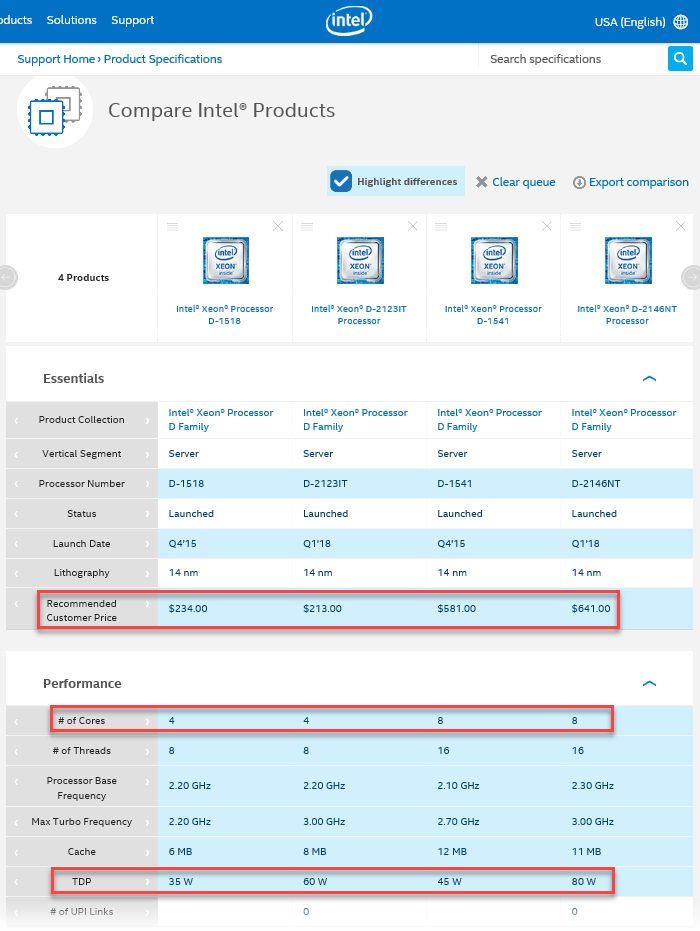Select the Q1'18 launch date for D-2123IT

click(316, 543)
